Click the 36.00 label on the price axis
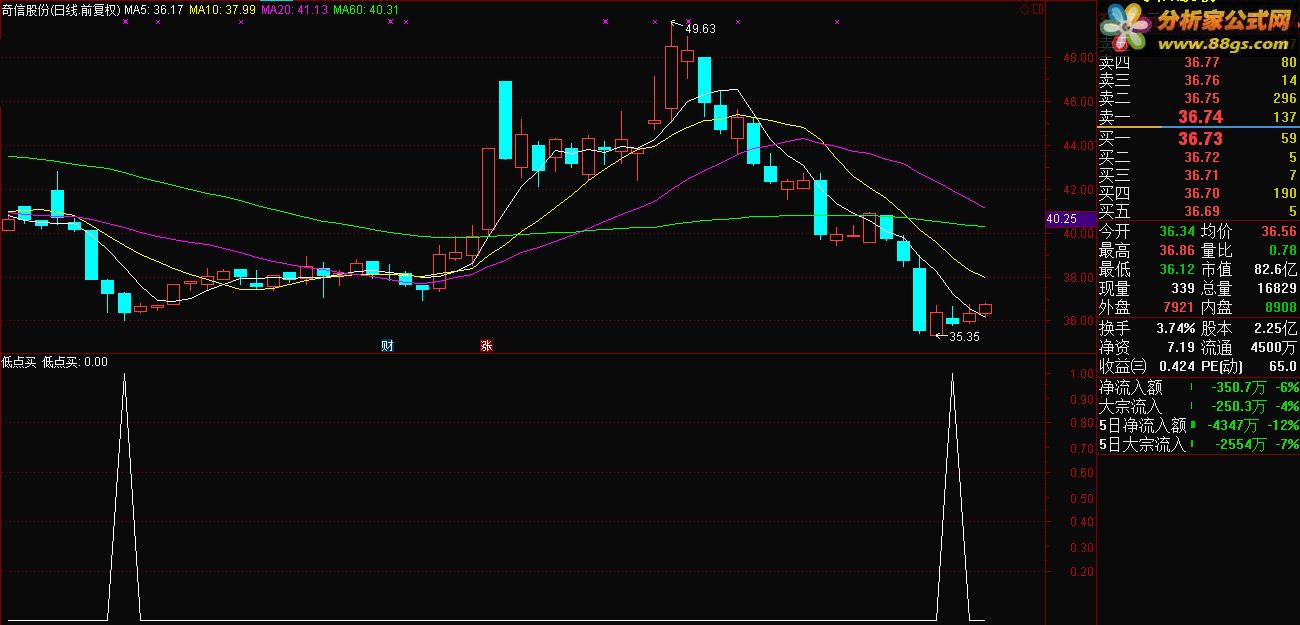Viewport: 1300px width, 625px height. [x=1079, y=322]
